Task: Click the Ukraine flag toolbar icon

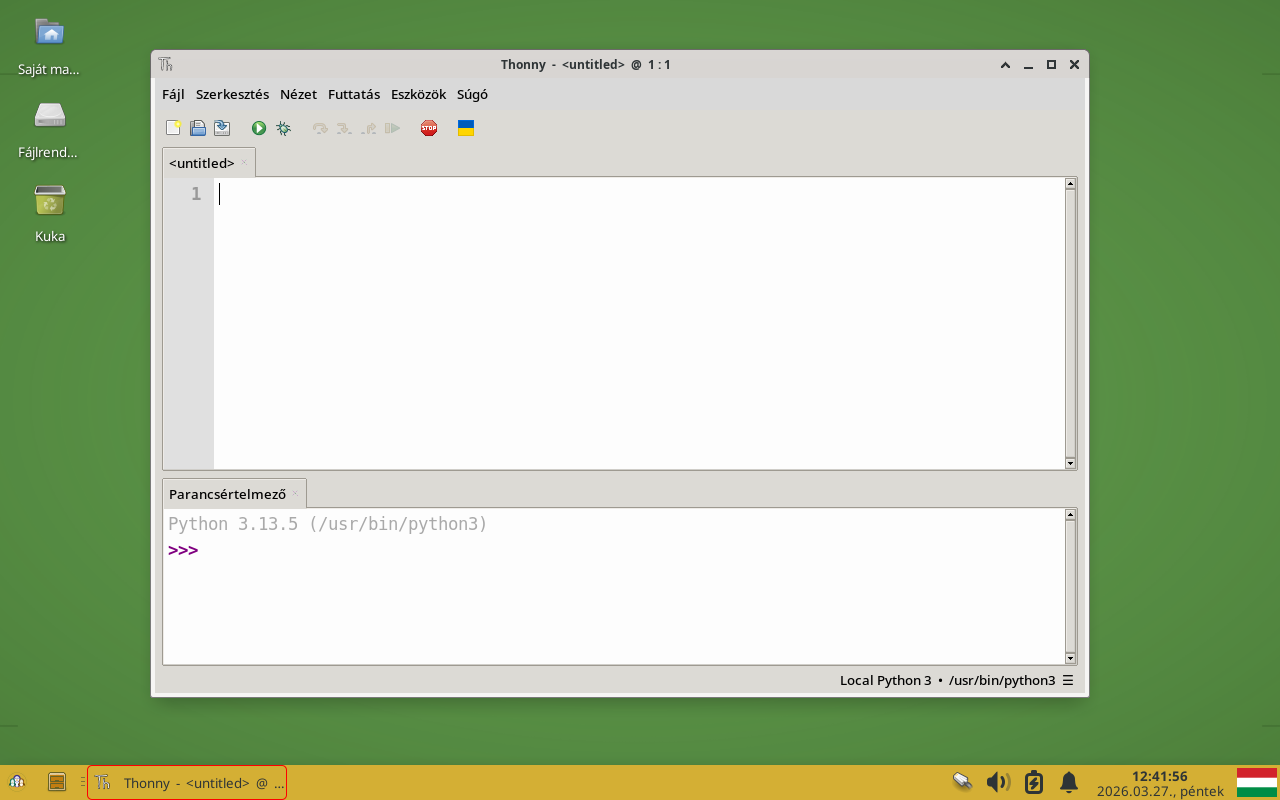Action: [x=466, y=128]
